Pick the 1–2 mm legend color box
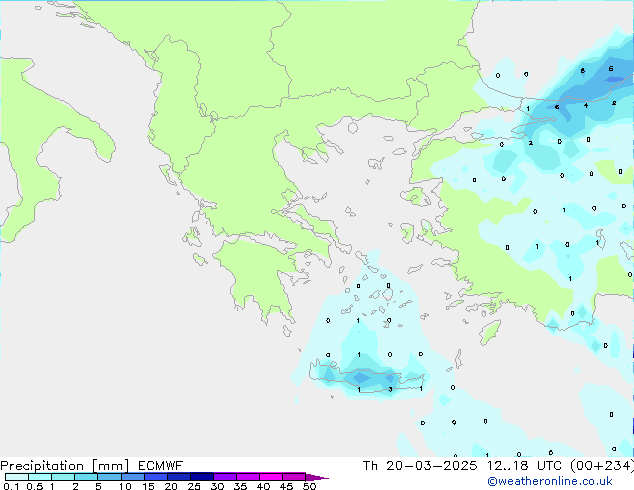Screen dimensions: 634x490 point(63,477)
